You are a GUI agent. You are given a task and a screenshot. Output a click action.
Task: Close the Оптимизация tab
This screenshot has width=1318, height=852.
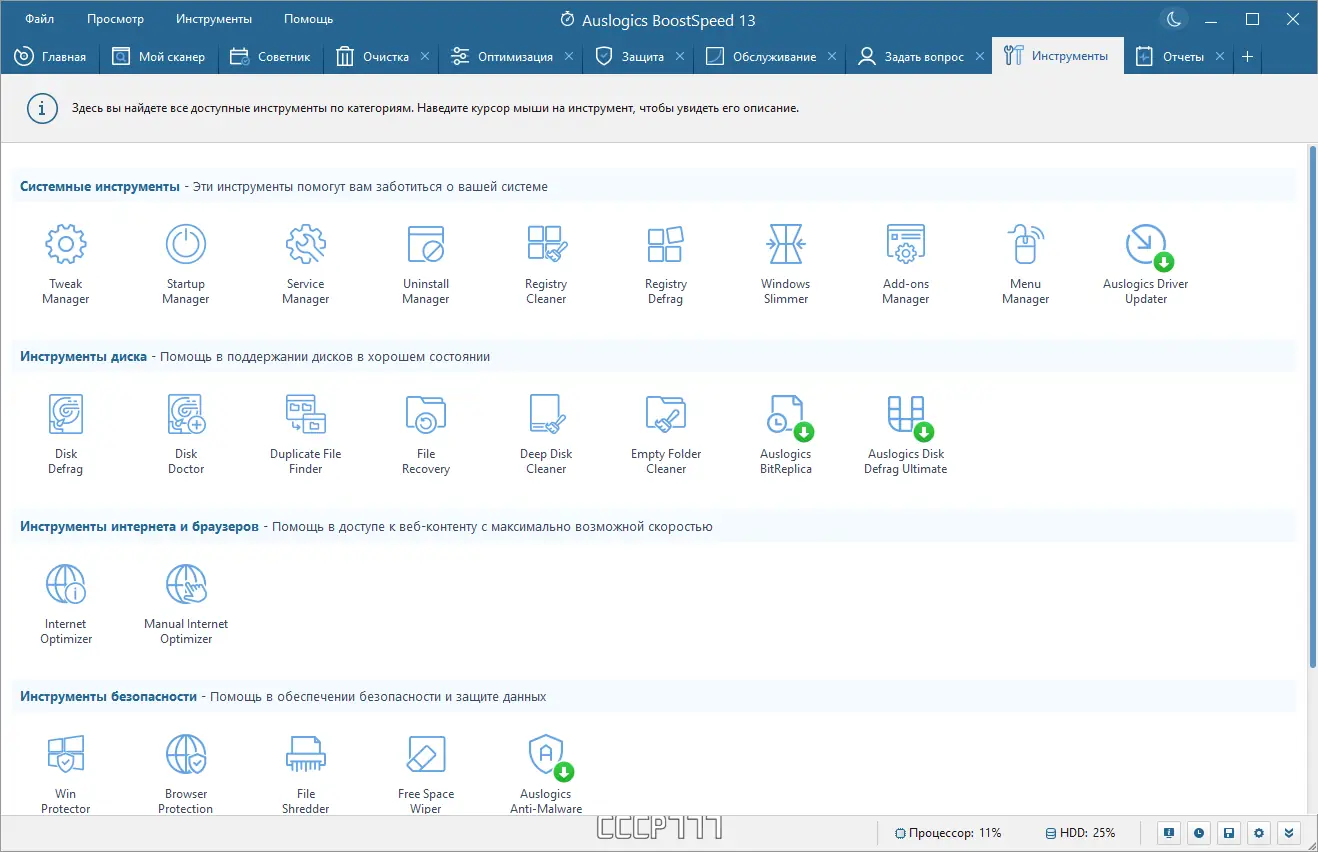tap(569, 57)
